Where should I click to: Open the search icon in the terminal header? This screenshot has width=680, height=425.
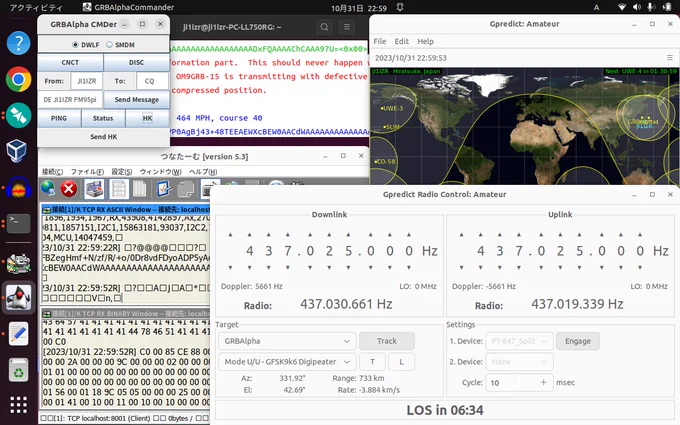coord(324,27)
